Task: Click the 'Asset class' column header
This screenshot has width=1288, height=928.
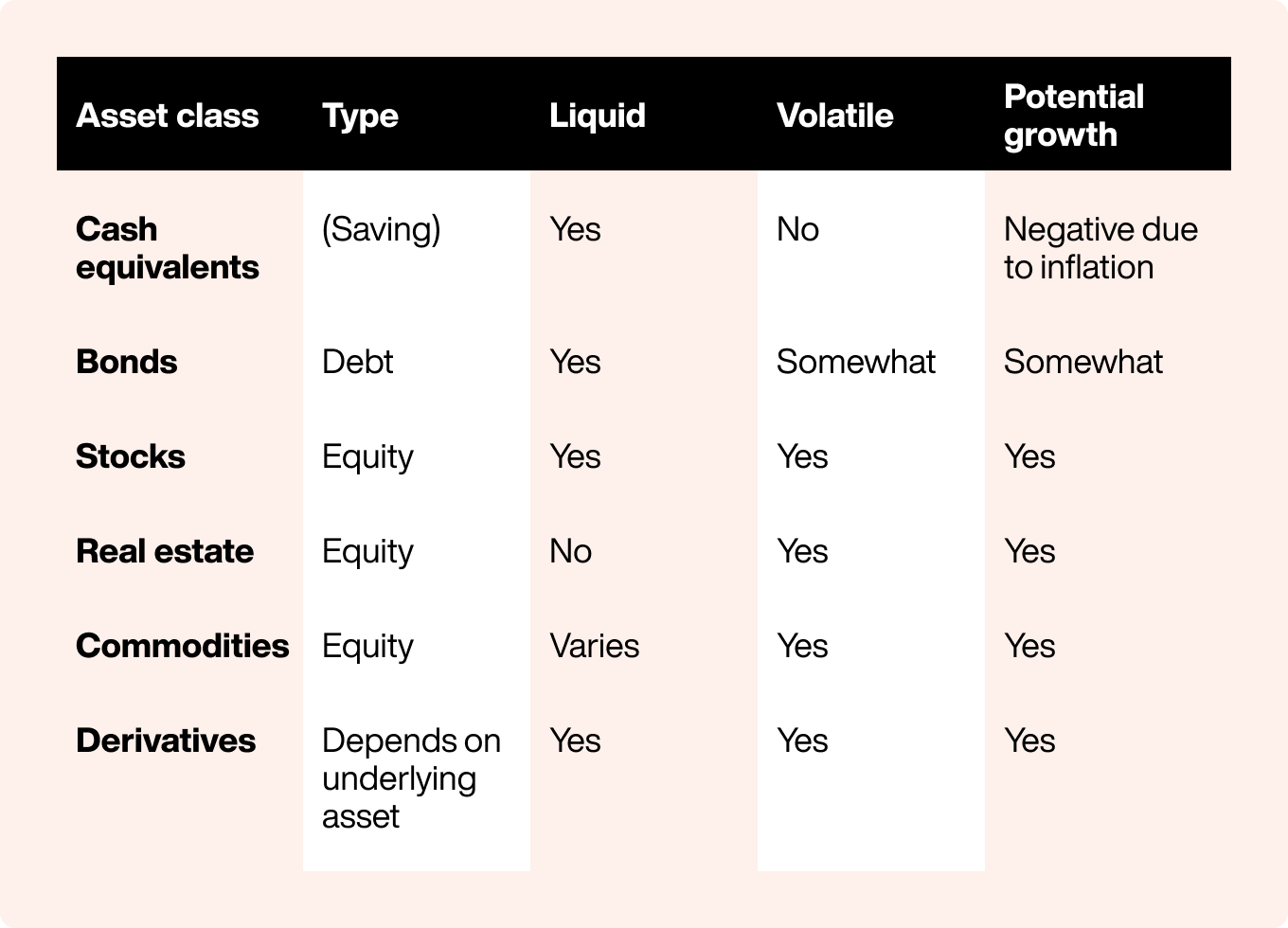Action: click(168, 116)
